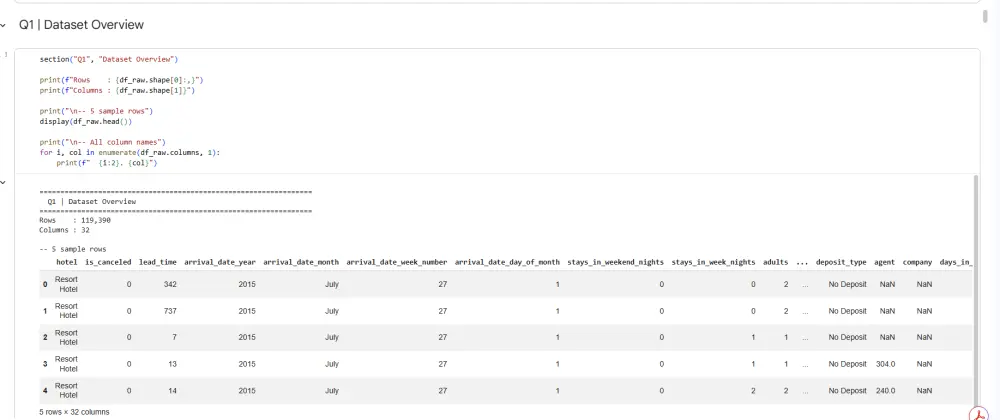
Task: Click the deposit_type column header
Action: pyautogui.click(x=841, y=262)
